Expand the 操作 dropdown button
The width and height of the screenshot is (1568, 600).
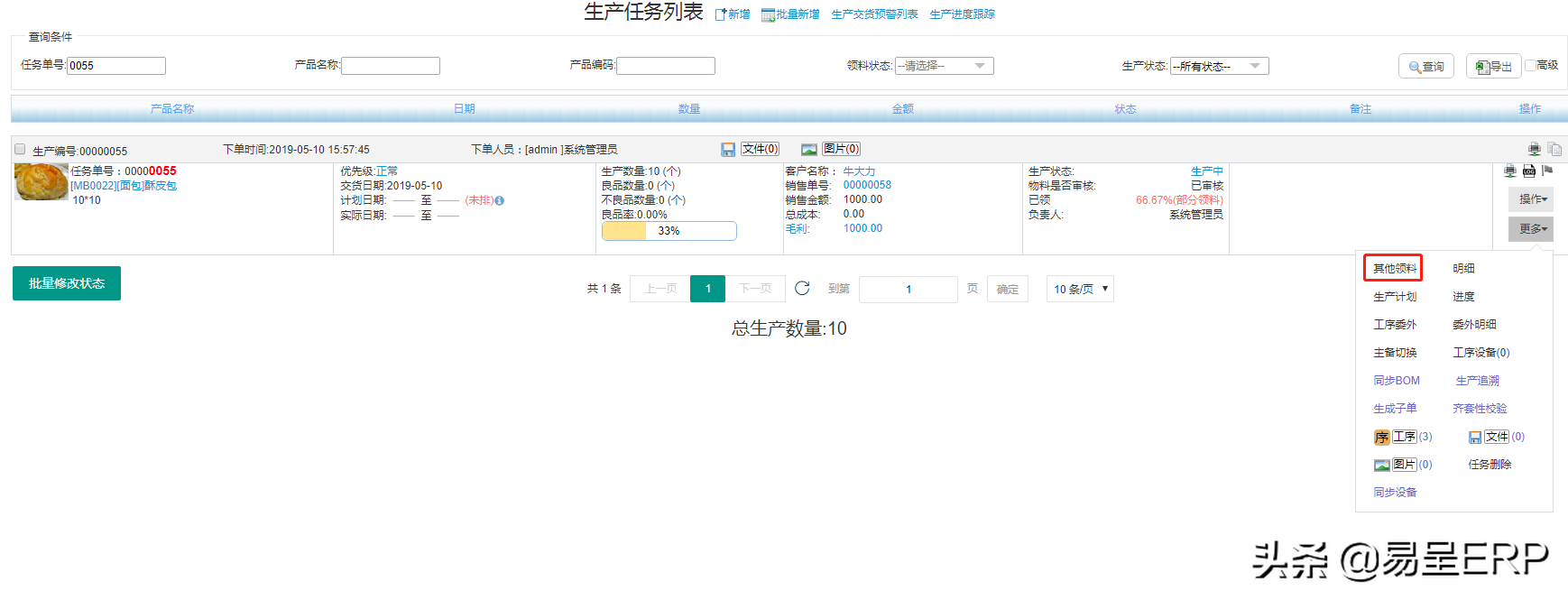[x=1531, y=199]
